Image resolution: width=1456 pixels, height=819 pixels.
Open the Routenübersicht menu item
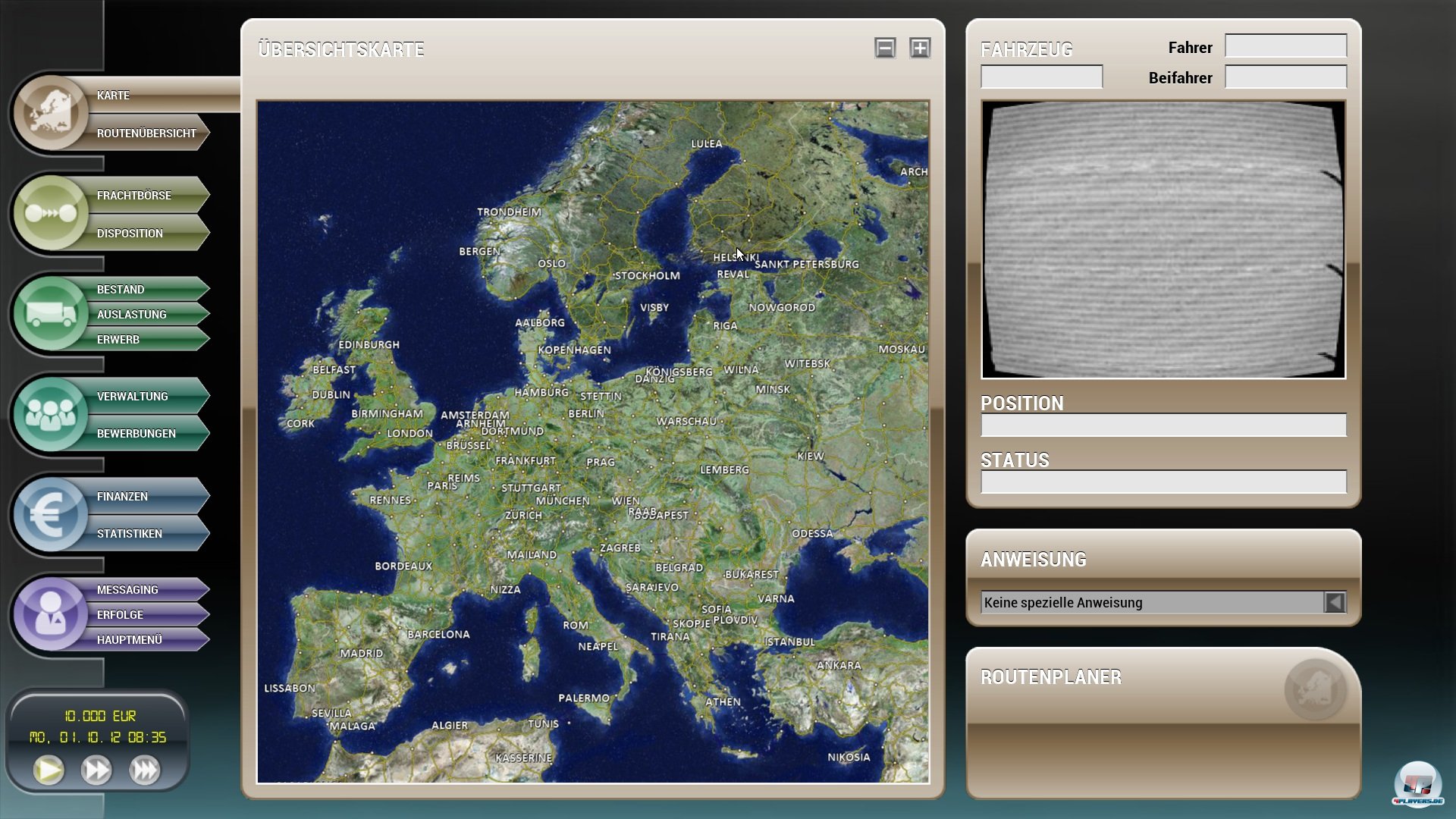(x=146, y=133)
